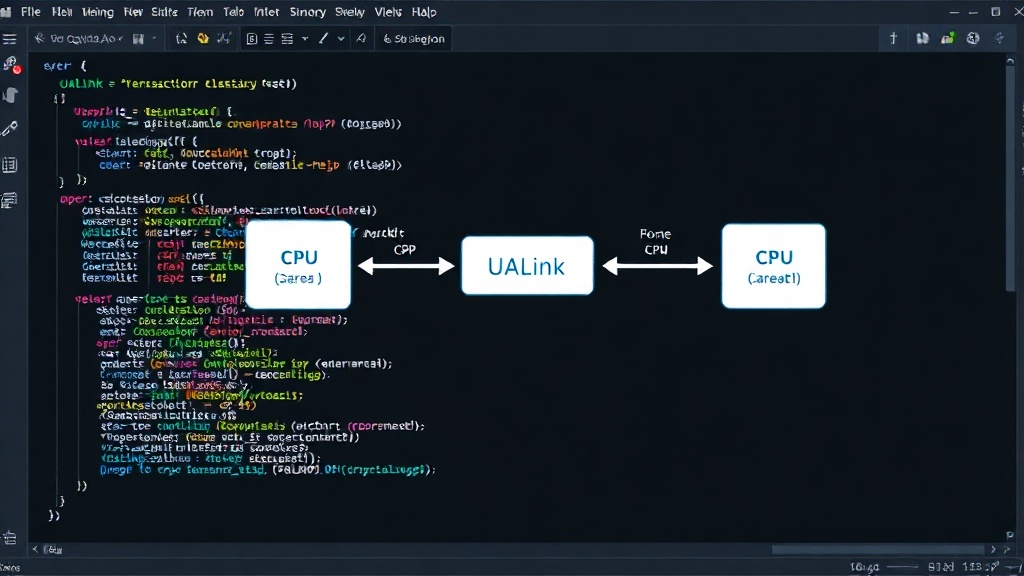Select the UALink box in the diagram
1024x576 pixels.
pyautogui.click(x=527, y=266)
